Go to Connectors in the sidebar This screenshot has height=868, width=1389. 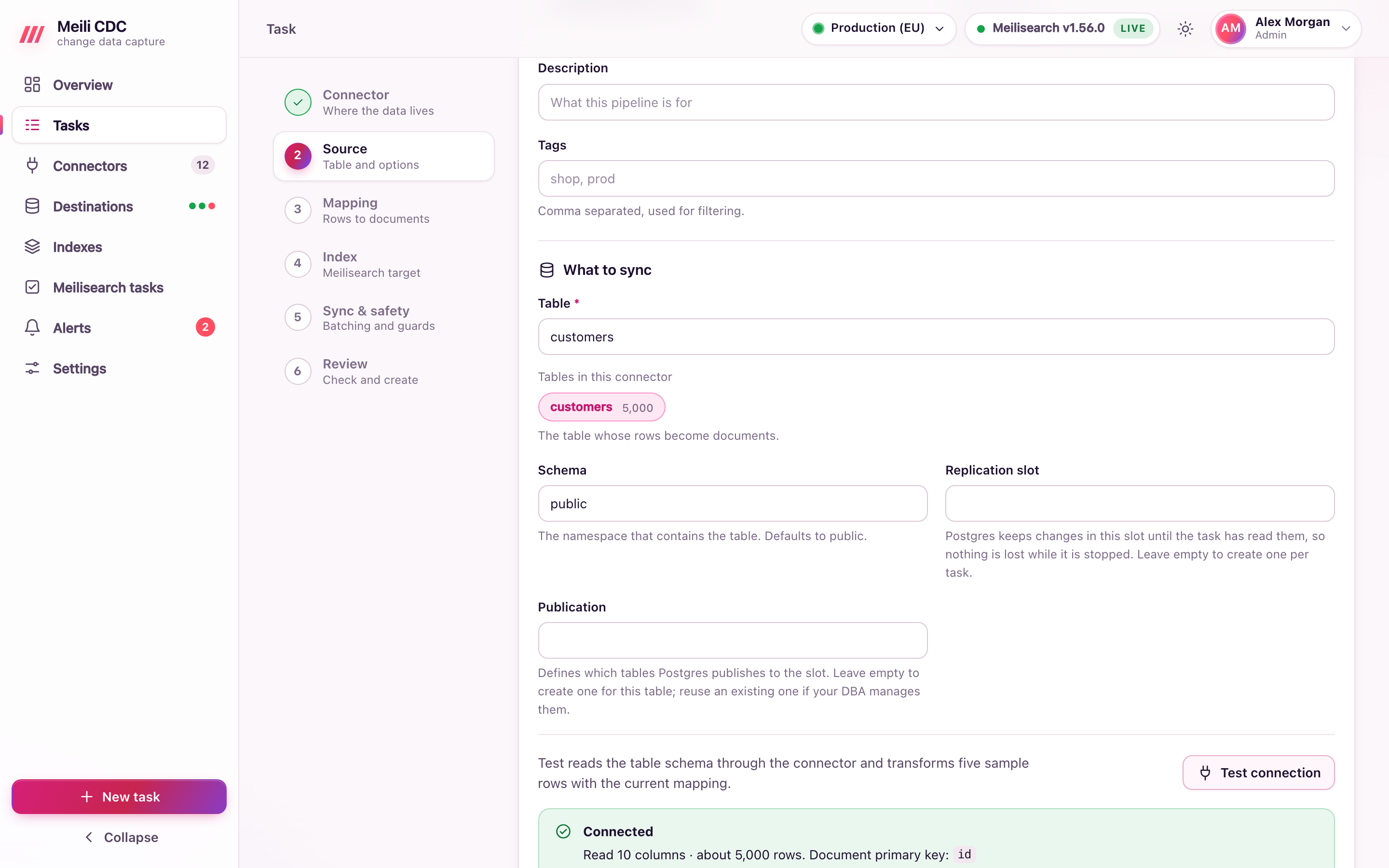coord(120,165)
